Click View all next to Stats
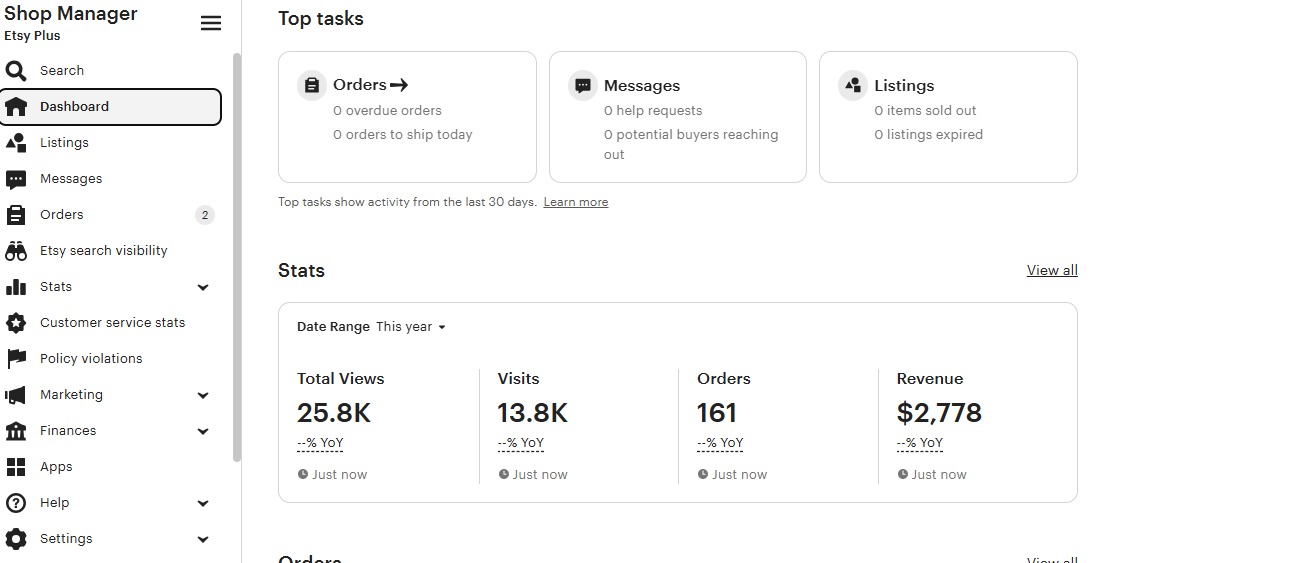Viewport: 1301px width, 563px height. (x=1052, y=270)
